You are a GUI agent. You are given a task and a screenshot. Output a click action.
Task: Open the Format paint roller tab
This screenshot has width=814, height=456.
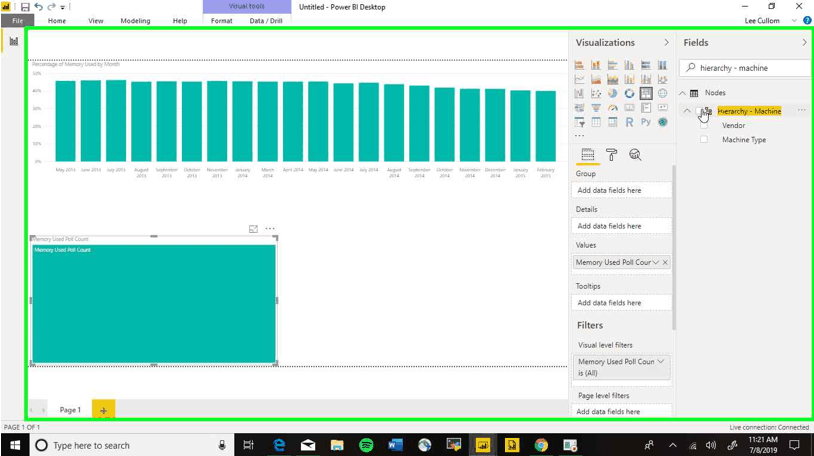[x=612, y=155]
